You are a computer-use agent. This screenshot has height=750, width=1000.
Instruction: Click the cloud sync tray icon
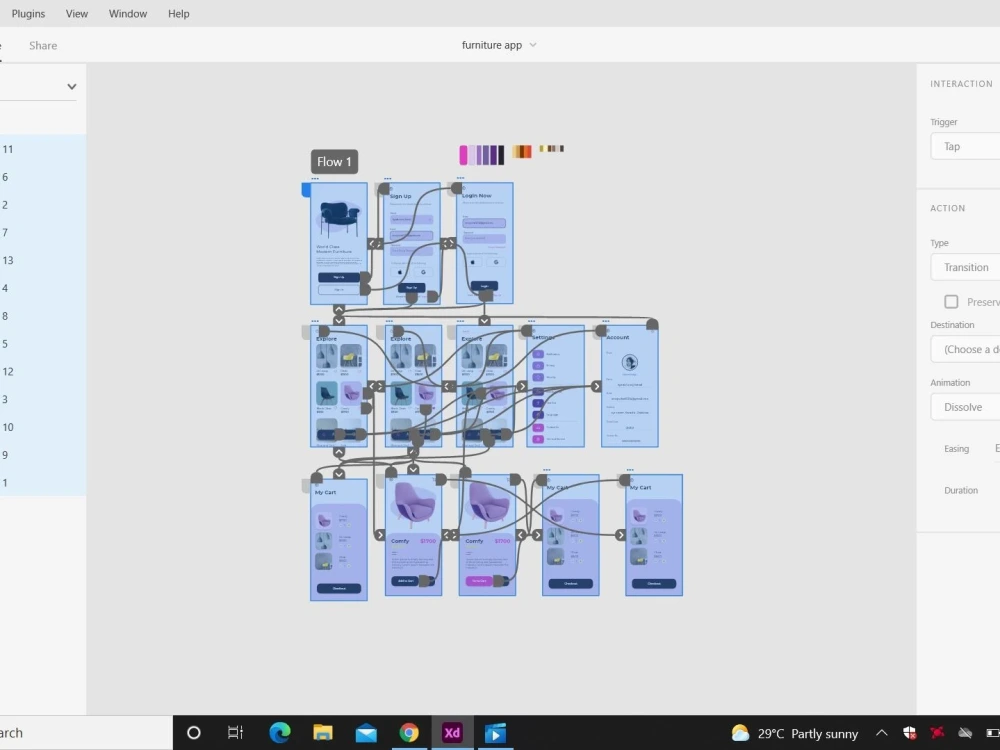965,733
